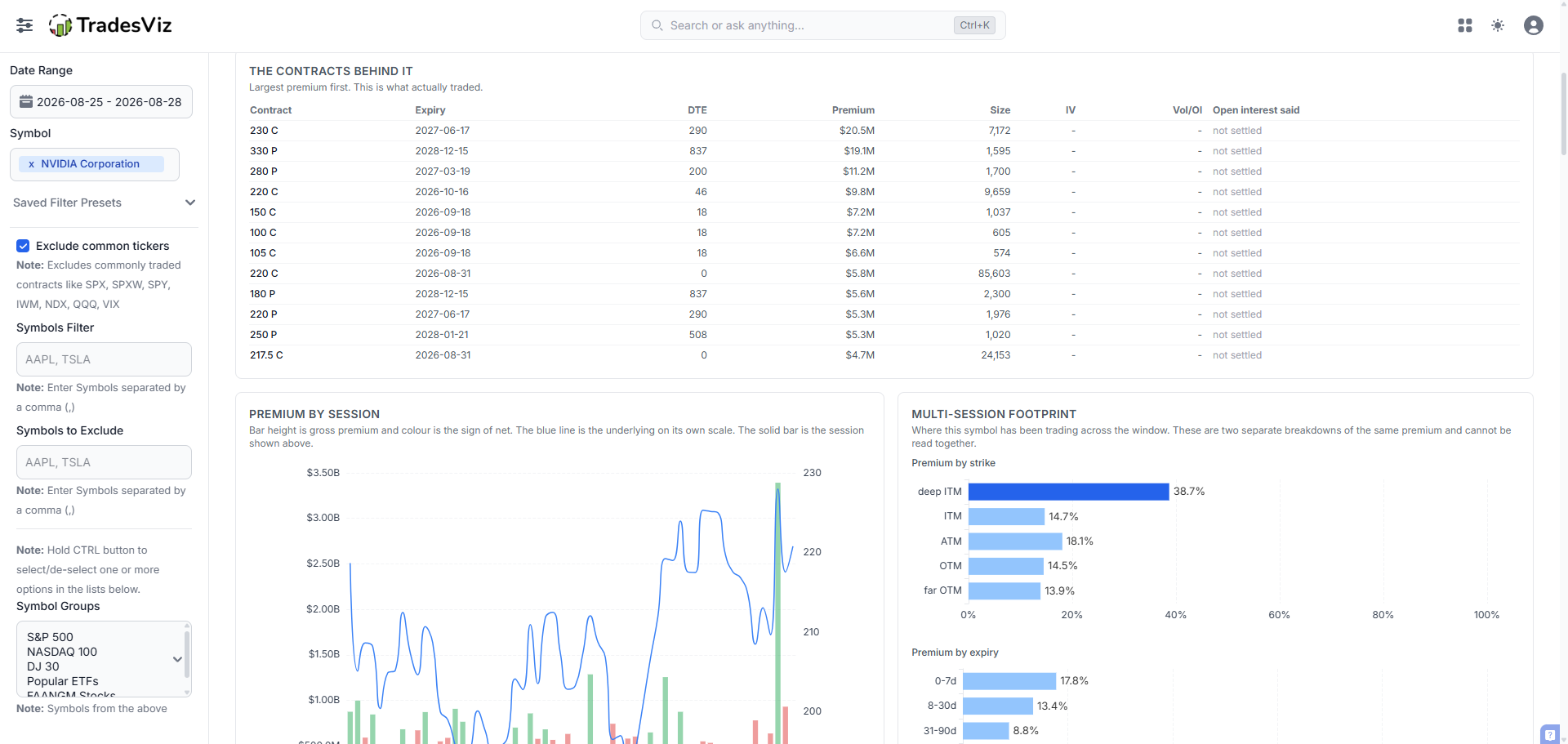This screenshot has width=1568, height=744.
Task: Click The Contracts Behind It heading
Action: pos(331,71)
